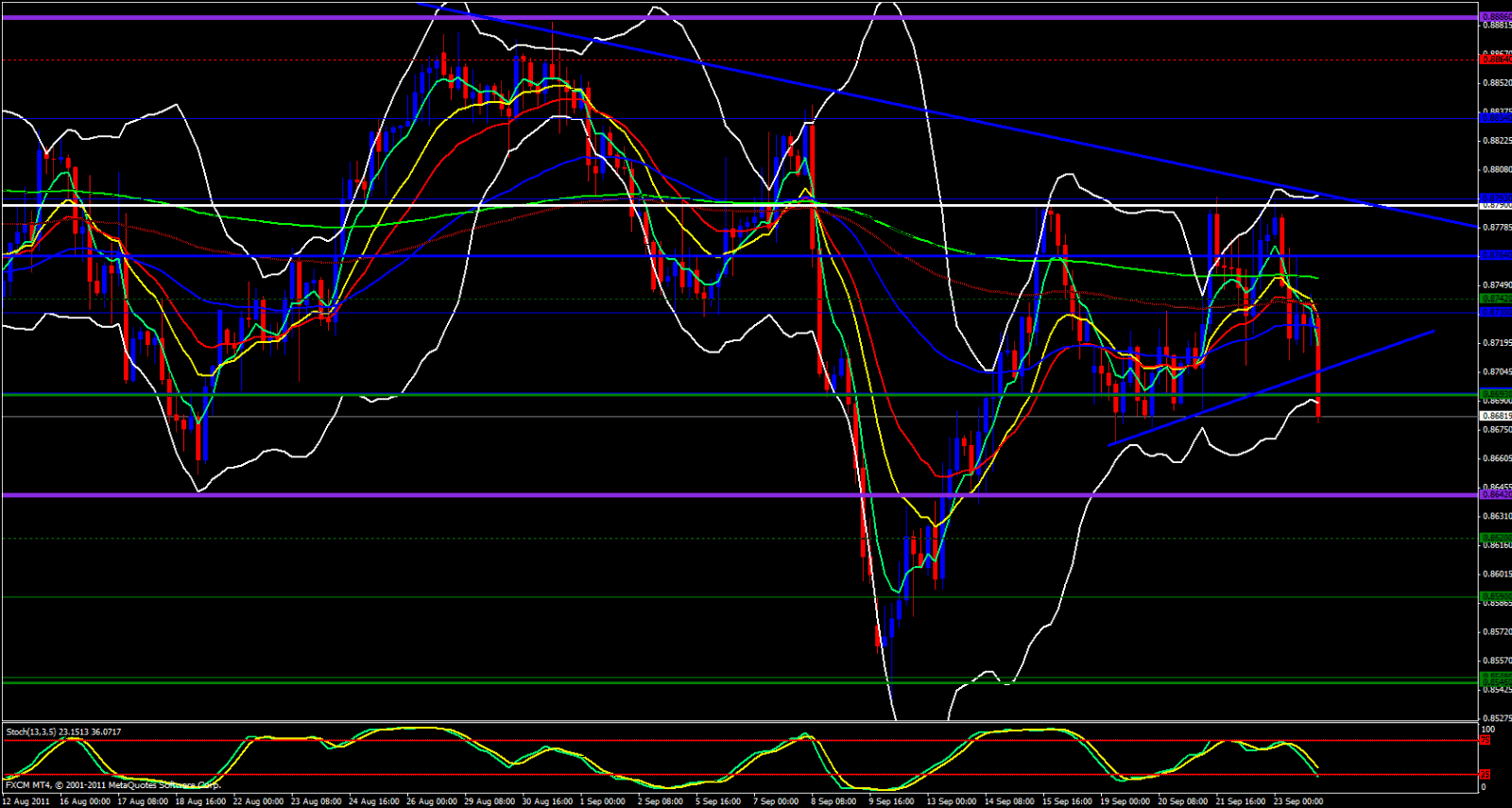Click the 15 Sep 16:00 time label
The width and height of the screenshot is (1512, 808).
(x=1067, y=801)
